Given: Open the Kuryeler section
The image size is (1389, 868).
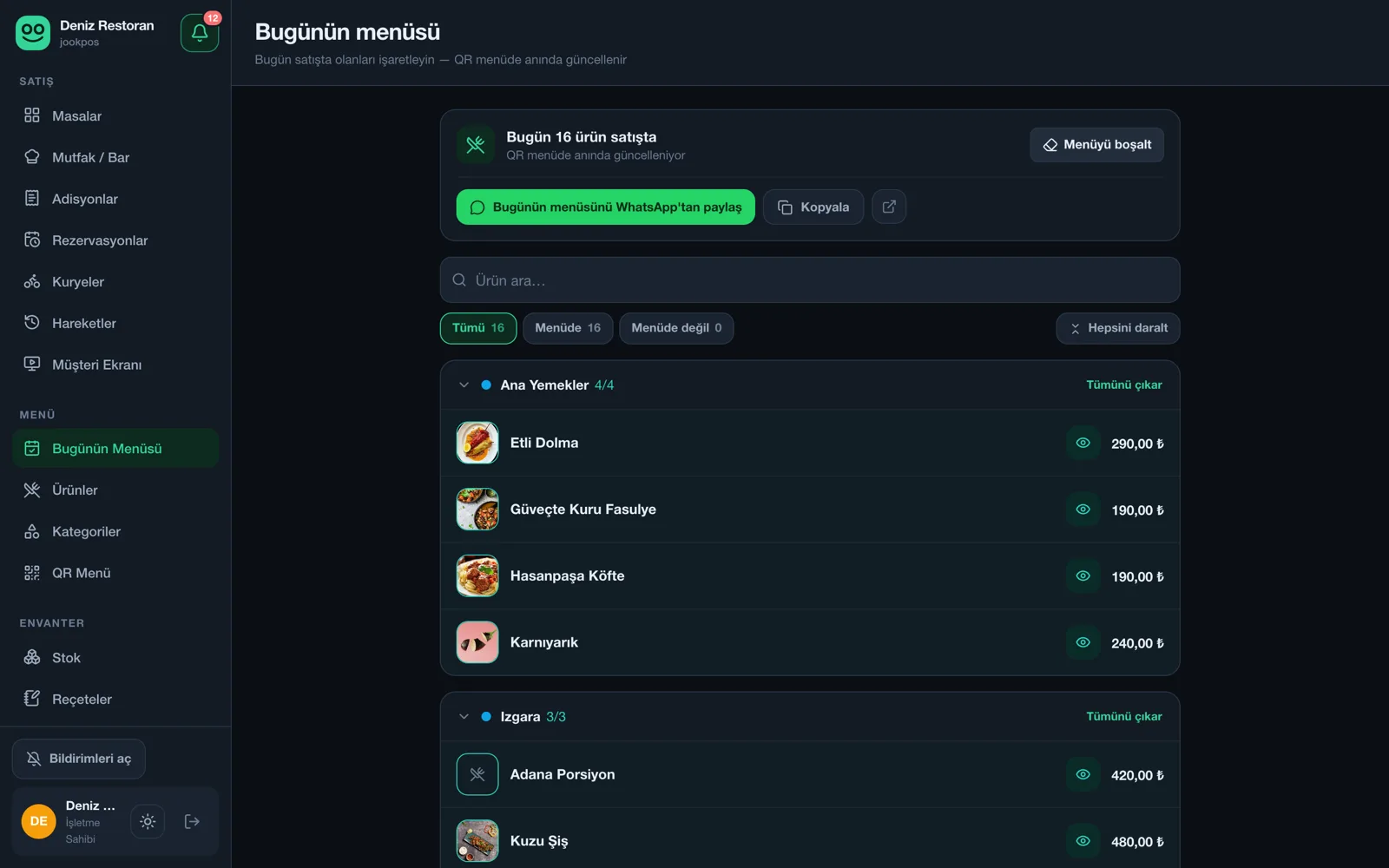Looking at the screenshot, I should [115, 282].
